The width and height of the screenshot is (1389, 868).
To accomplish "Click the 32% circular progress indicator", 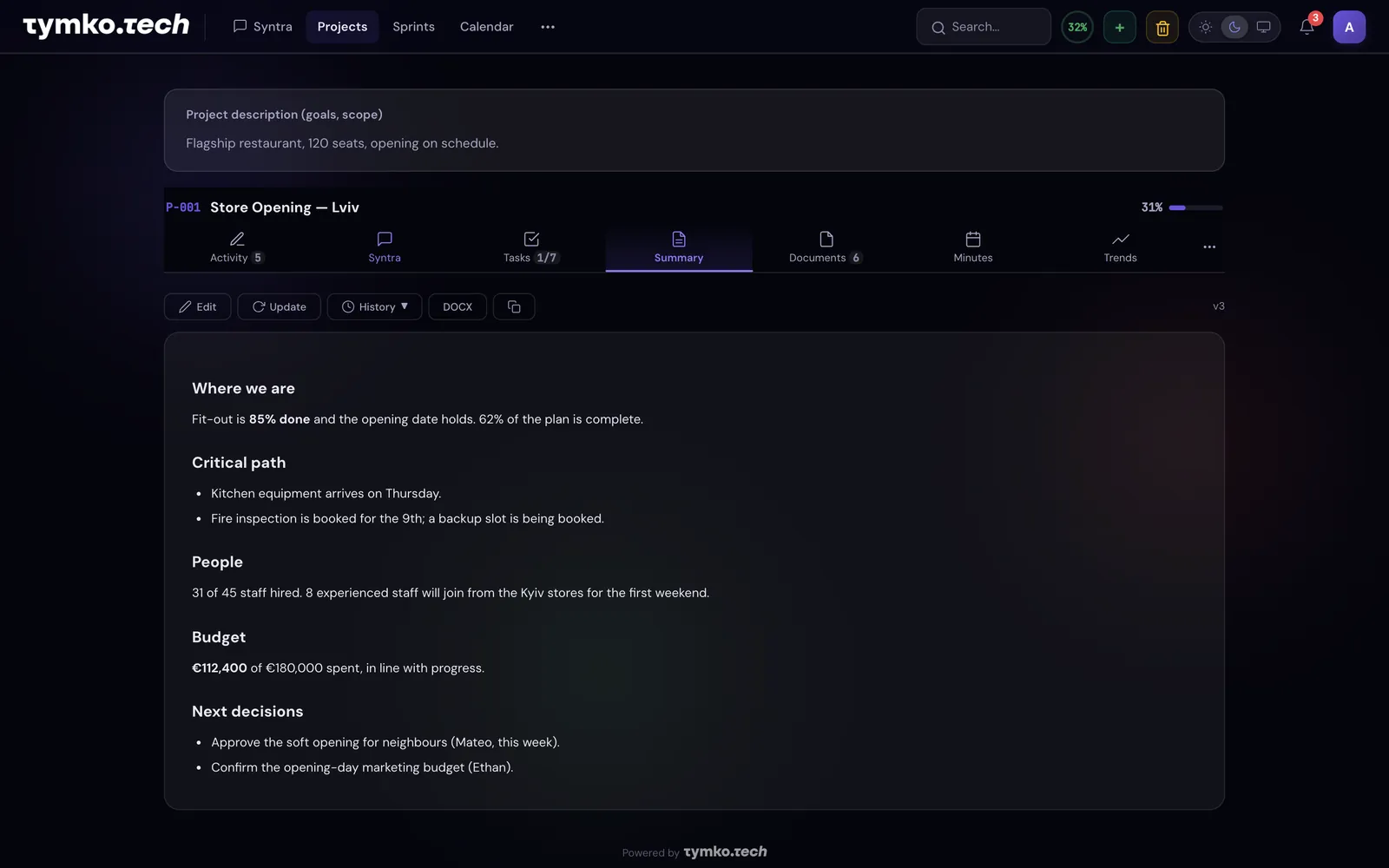I will point(1077,27).
